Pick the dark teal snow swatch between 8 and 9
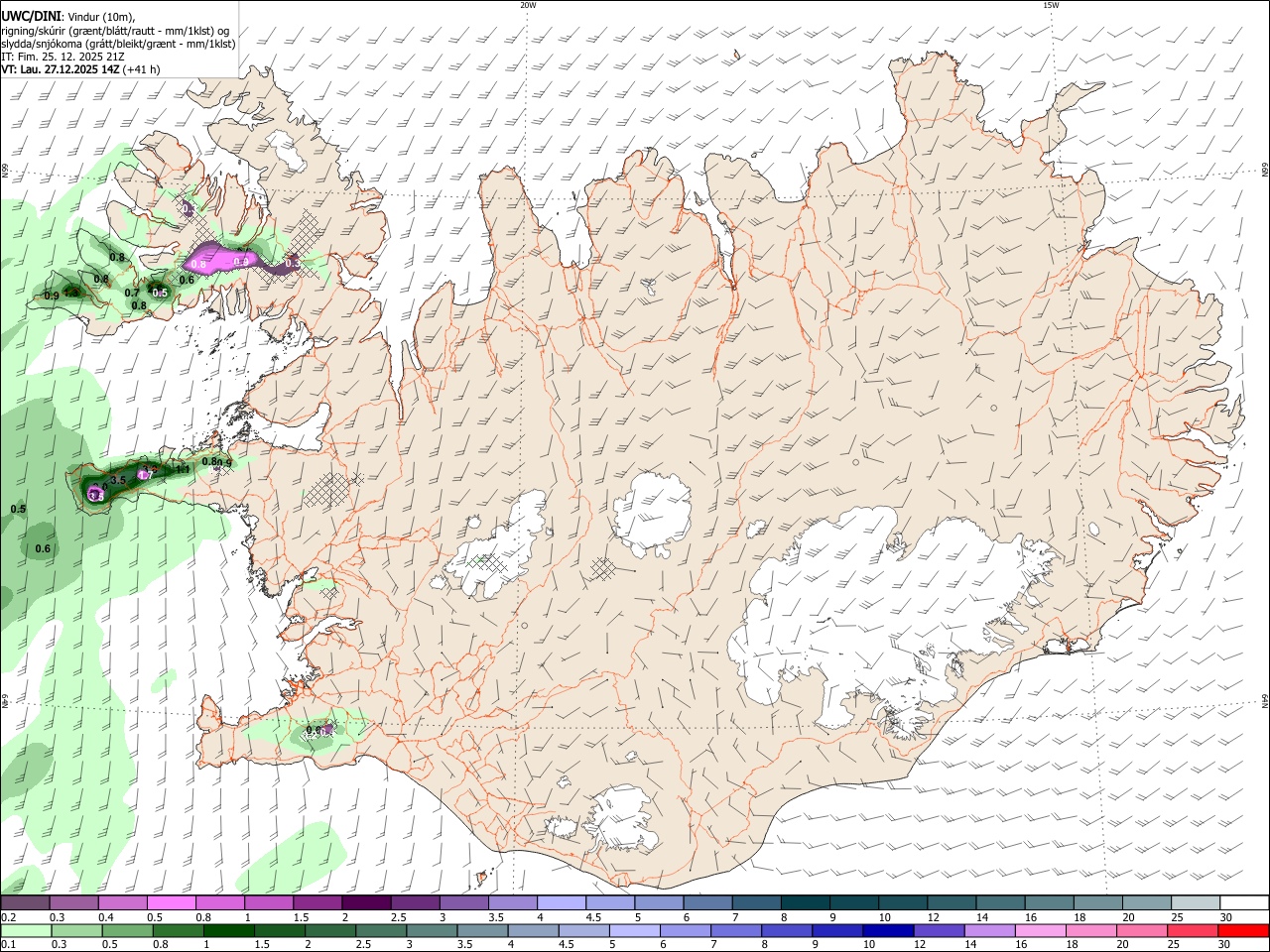The image size is (1270, 952). tap(806, 903)
